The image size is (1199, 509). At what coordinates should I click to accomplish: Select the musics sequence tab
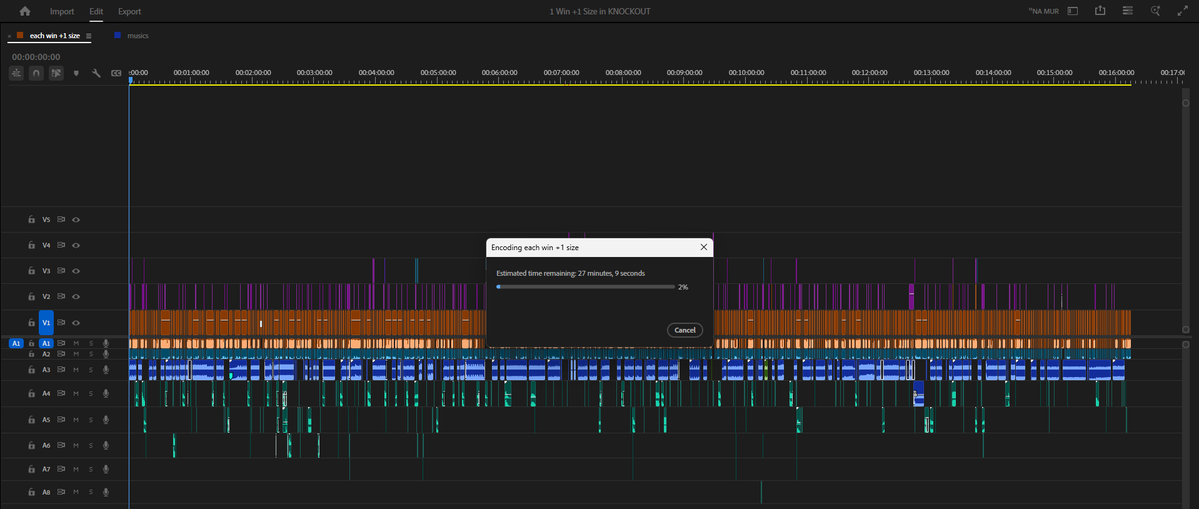point(138,36)
